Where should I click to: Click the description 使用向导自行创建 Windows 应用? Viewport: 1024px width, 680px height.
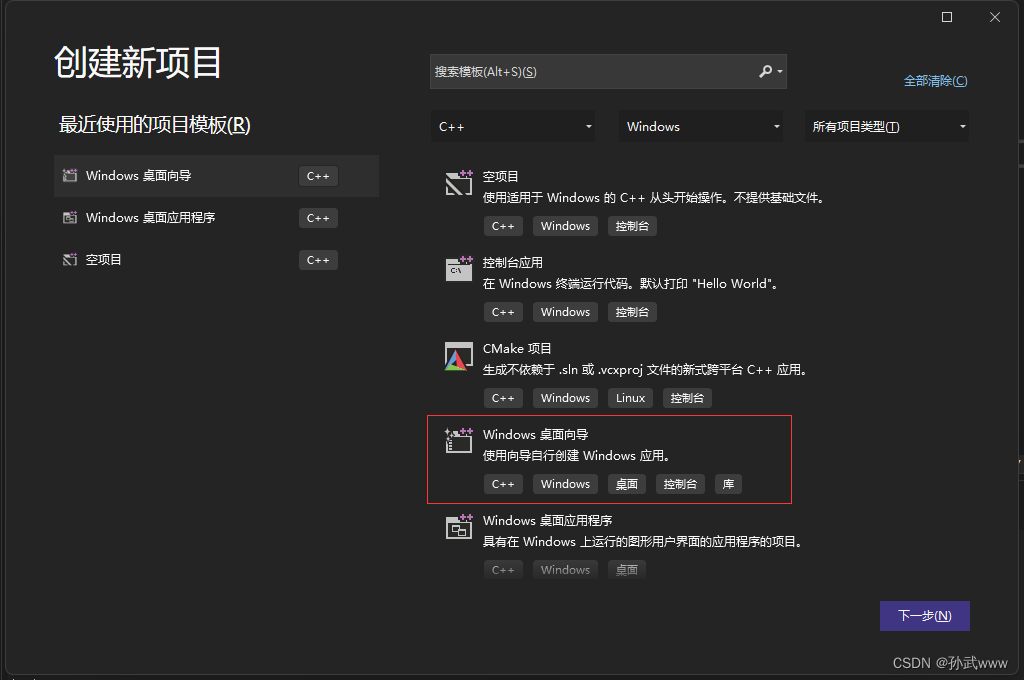(577, 455)
